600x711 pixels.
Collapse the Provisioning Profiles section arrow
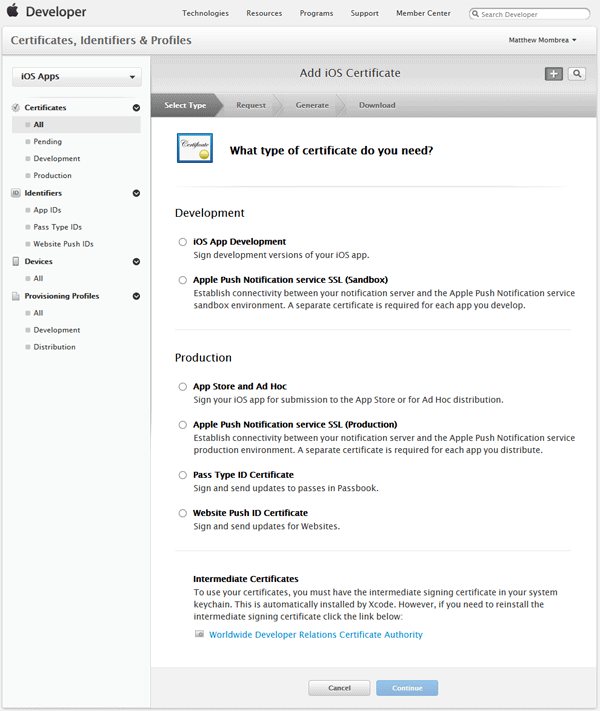point(136,296)
